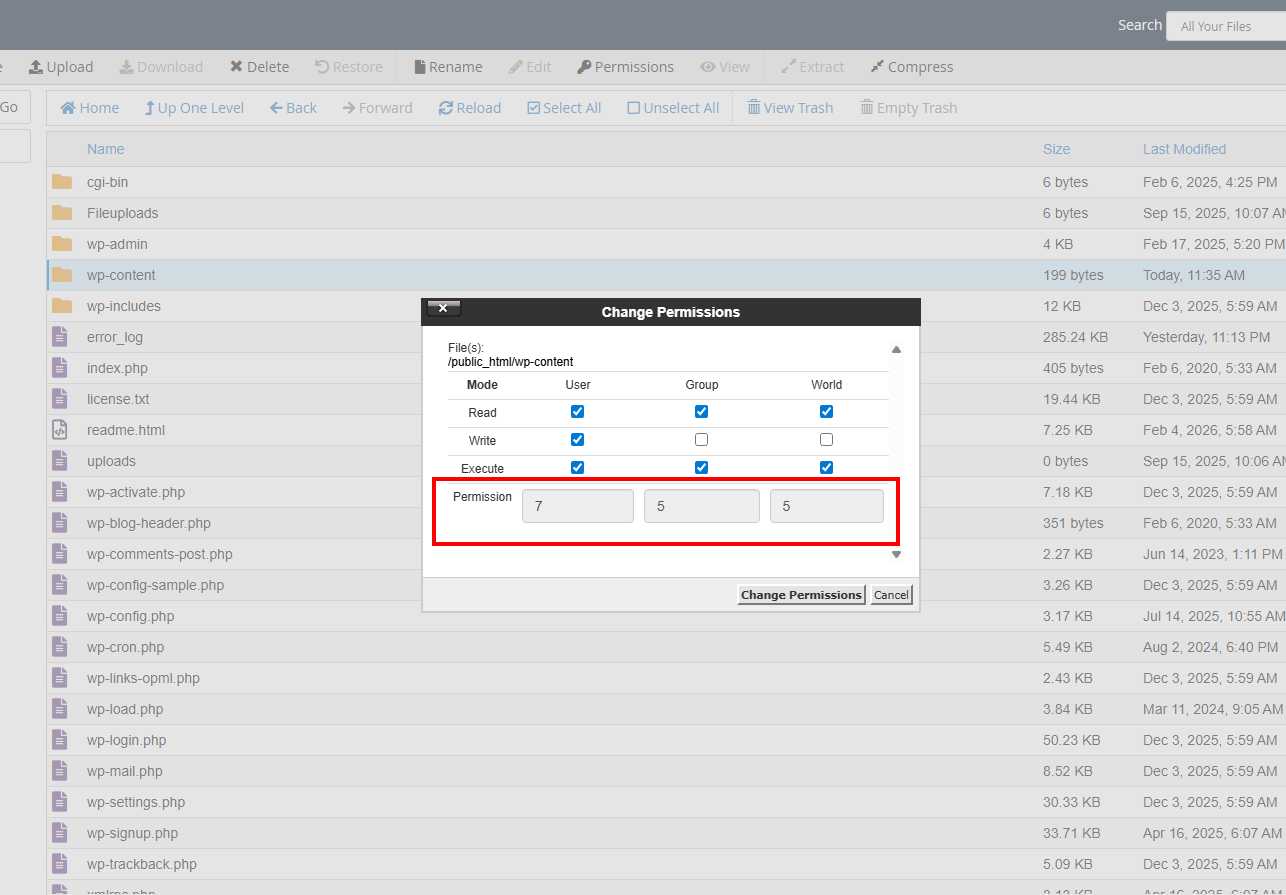This screenshot has width=1286, height=895.
Task: Open Permissions from the toolbar
Action: 625,67
